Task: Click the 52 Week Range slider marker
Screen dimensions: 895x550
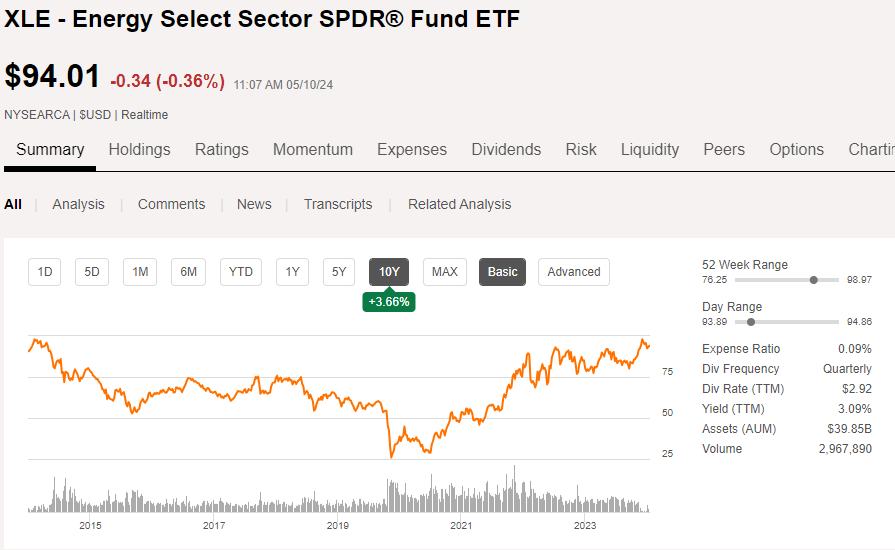Action: click(814, 280)
